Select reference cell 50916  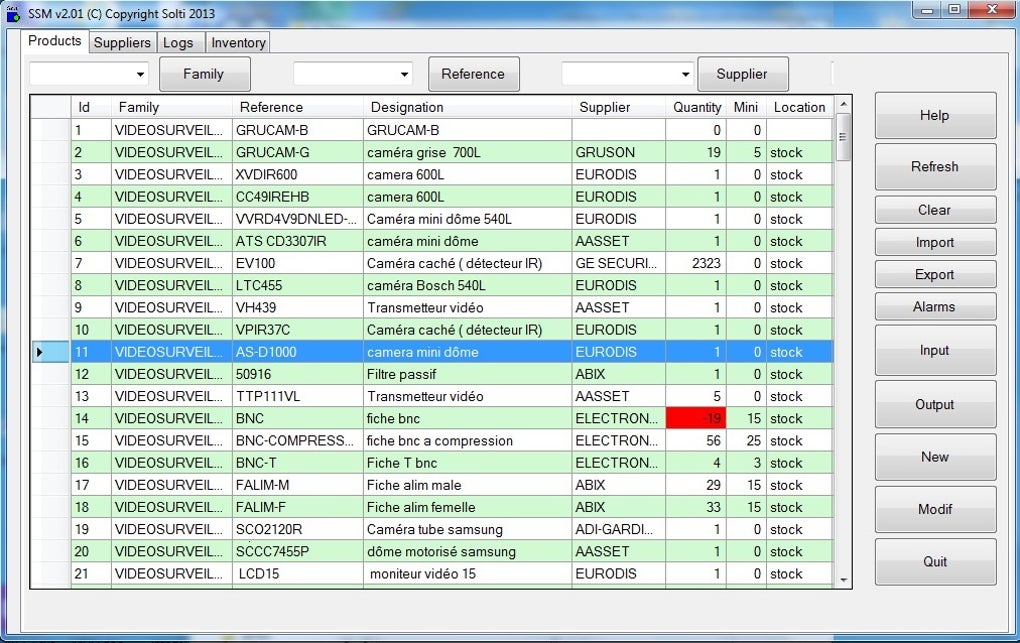coord(298,374)
